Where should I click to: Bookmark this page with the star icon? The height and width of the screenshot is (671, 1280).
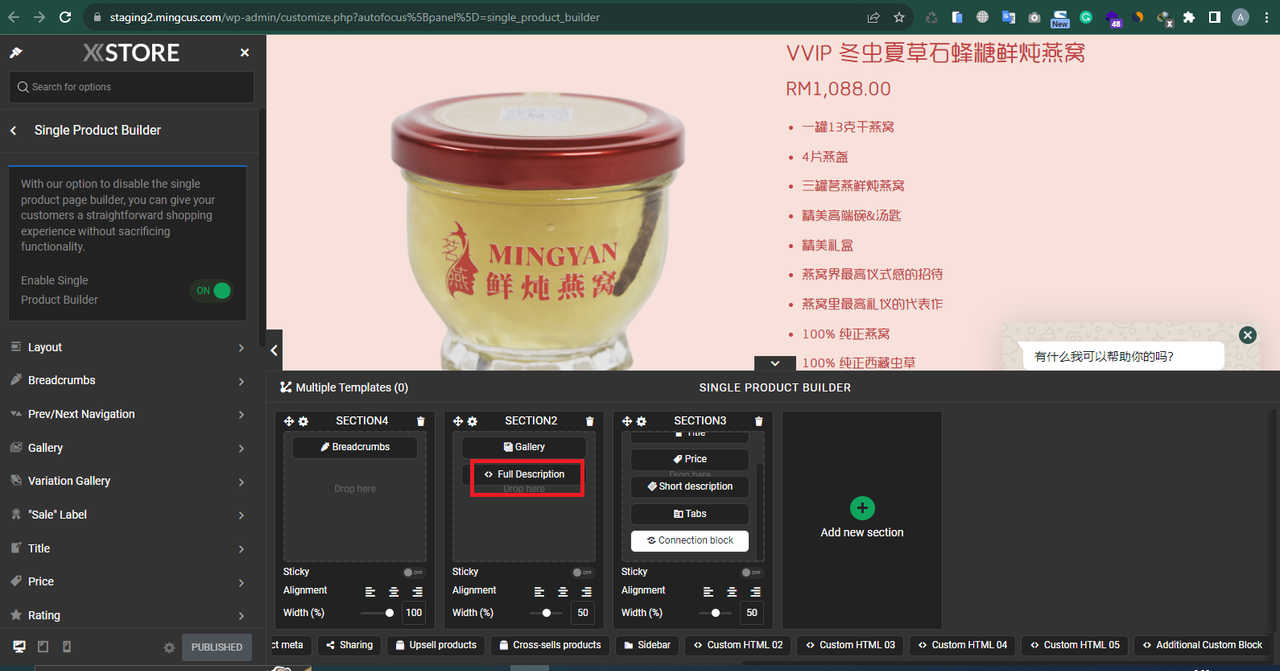(x=899, y=17)
